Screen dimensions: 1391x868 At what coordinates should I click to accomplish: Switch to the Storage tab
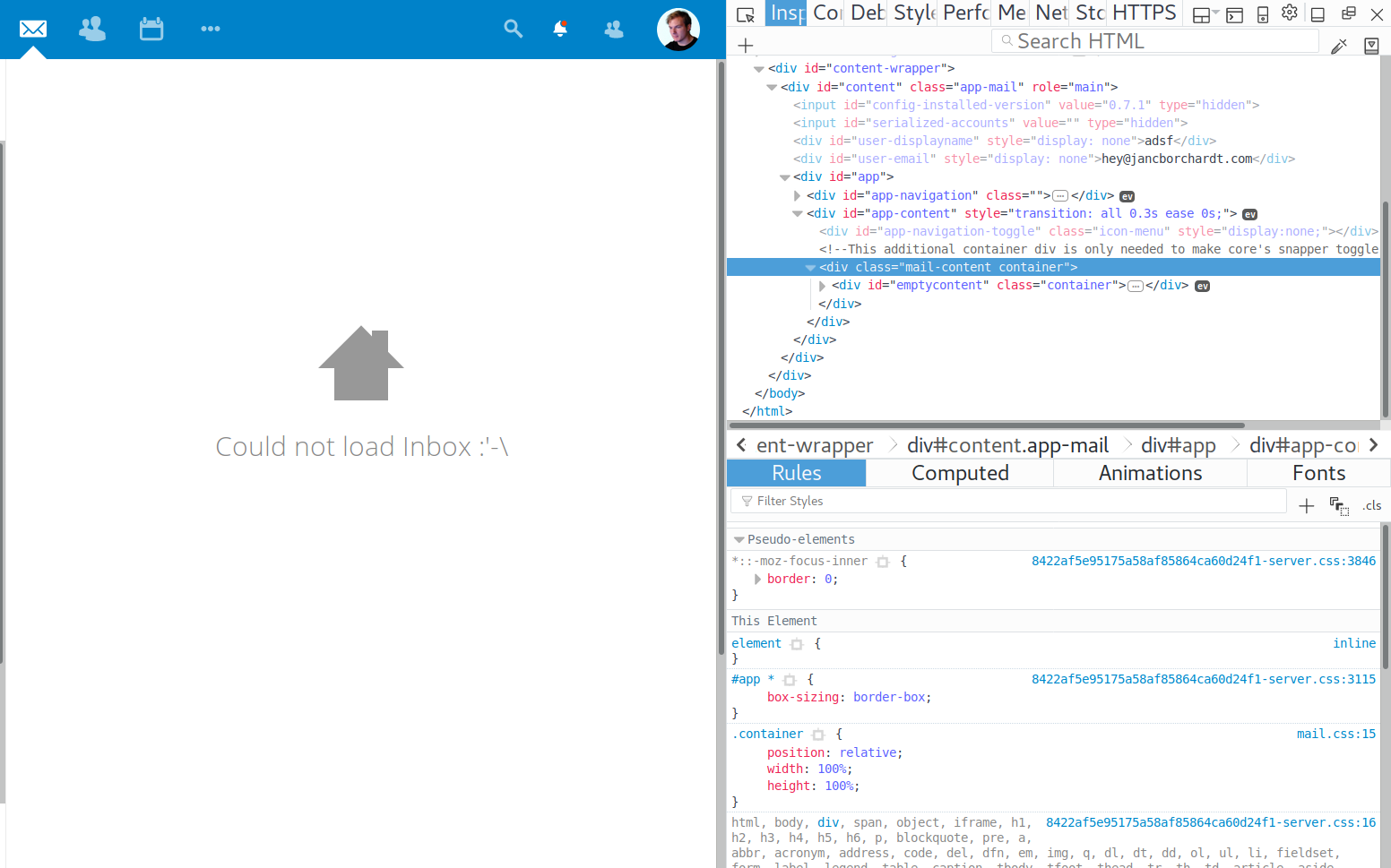(1090, 13)
